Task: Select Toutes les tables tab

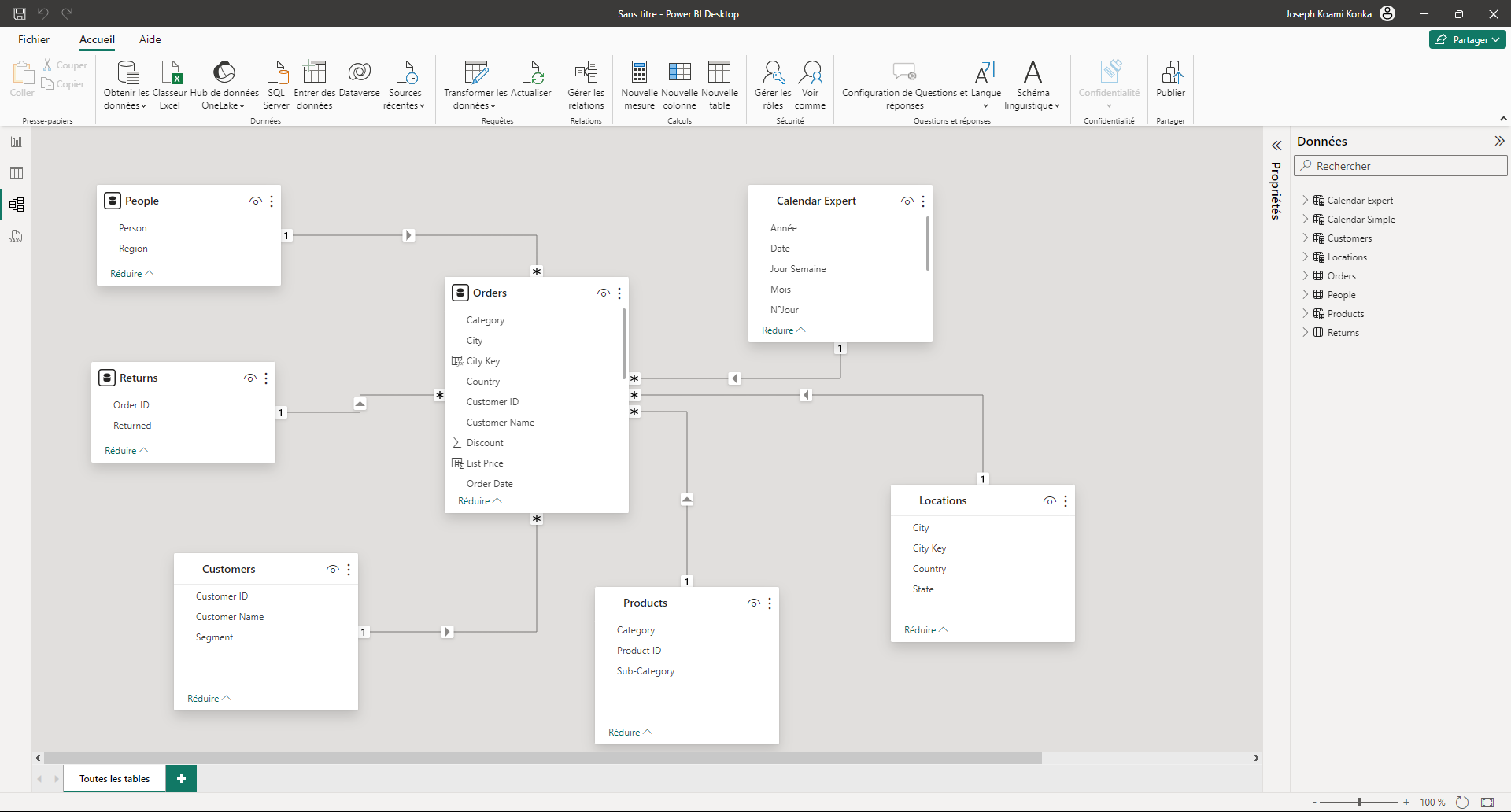Action: point(115,779)
